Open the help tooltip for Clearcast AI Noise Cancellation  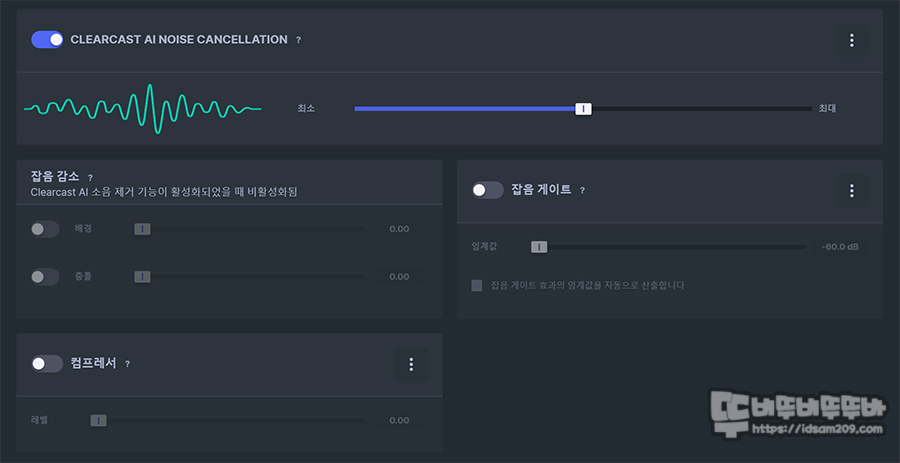298,40
